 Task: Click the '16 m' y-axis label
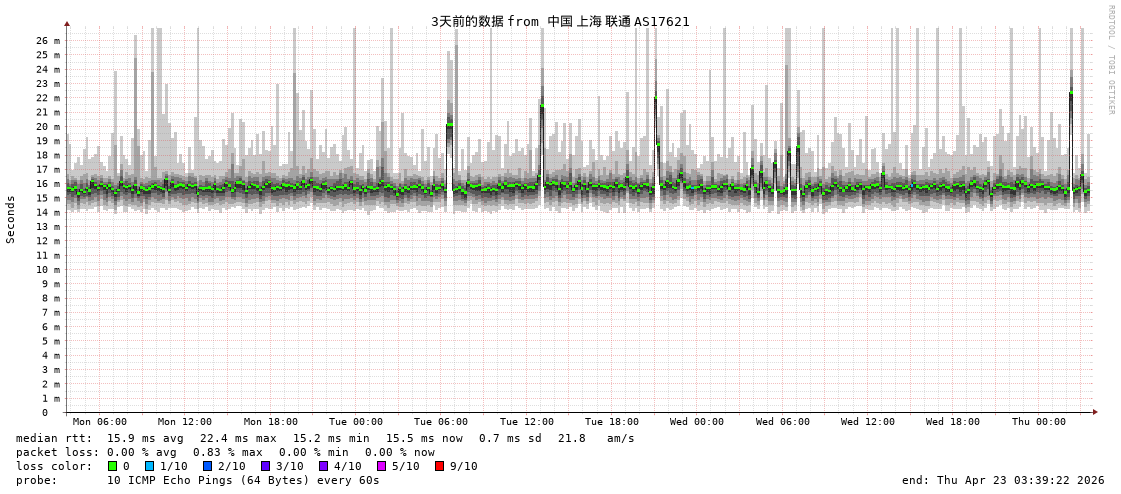[x=47, y=183]
